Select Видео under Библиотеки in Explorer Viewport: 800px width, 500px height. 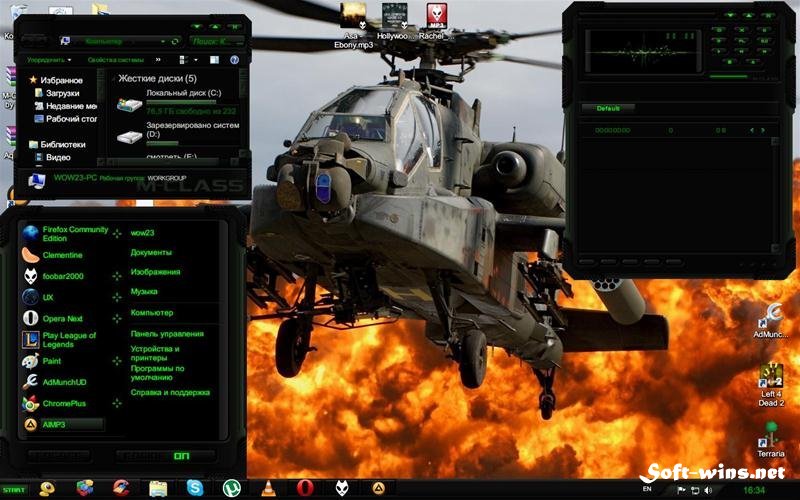point(52,157)
